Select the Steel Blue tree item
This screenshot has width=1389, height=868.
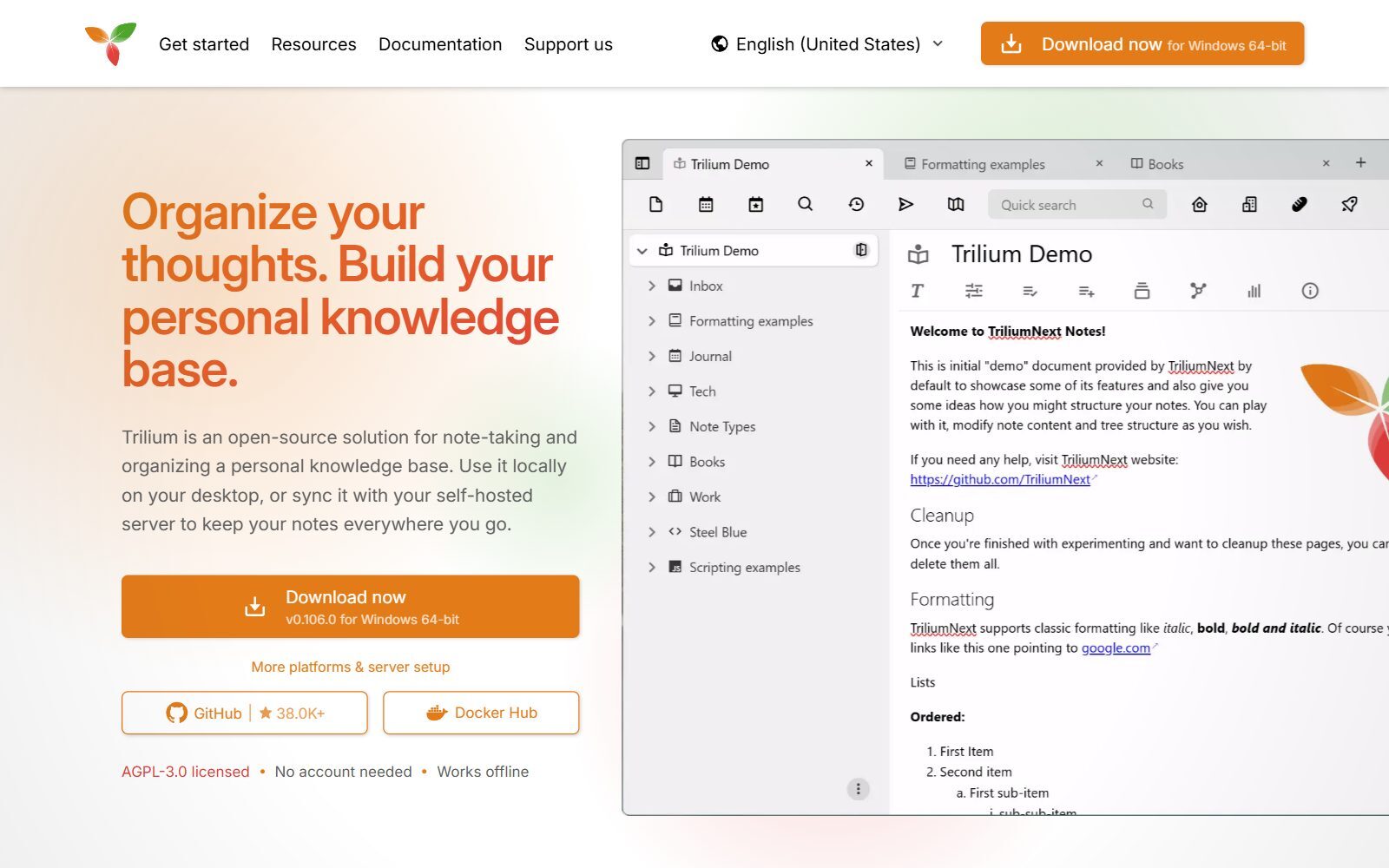click(717, 532)
